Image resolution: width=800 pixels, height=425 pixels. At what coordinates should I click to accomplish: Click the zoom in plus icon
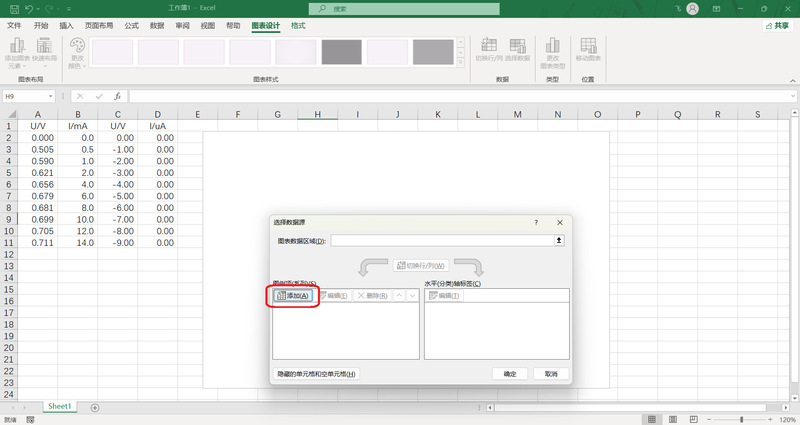click(x=770, y=419)
